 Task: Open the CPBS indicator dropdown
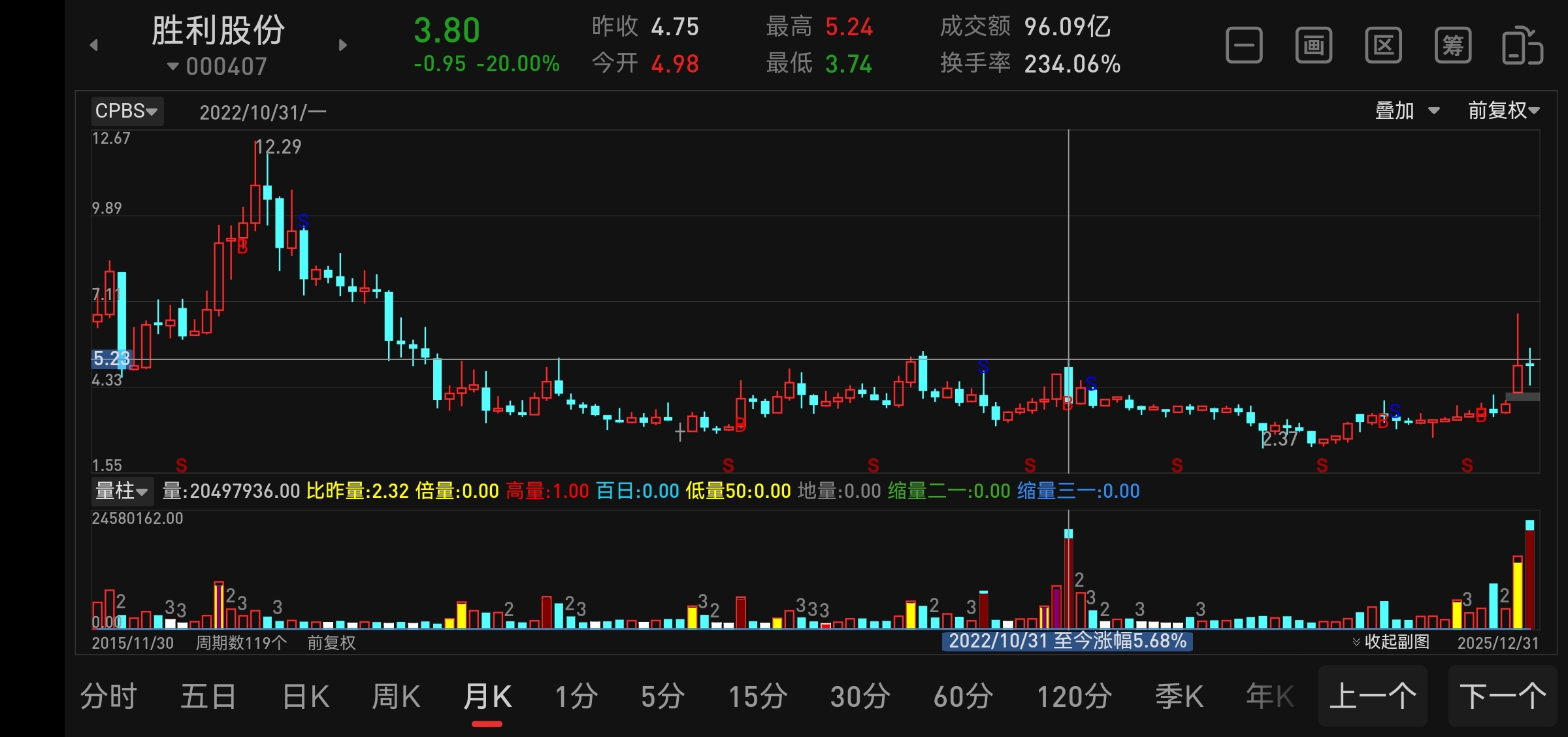pos(127,111)
